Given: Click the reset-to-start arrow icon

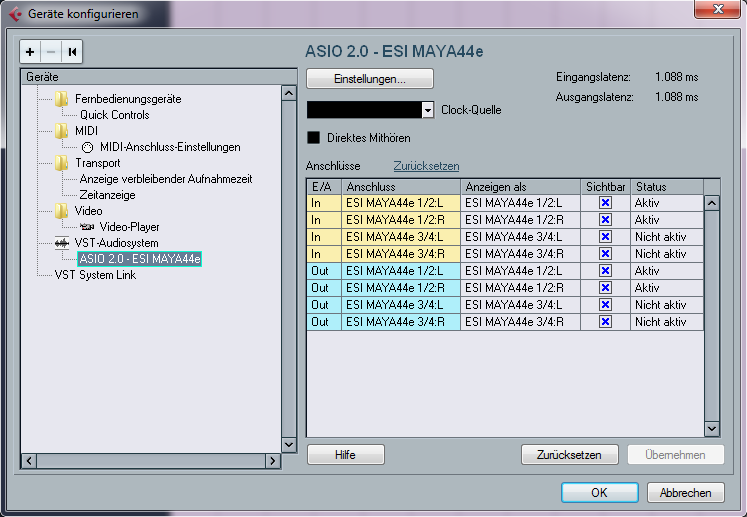Looking at the screenshot, I should click(x=72, y=51).
